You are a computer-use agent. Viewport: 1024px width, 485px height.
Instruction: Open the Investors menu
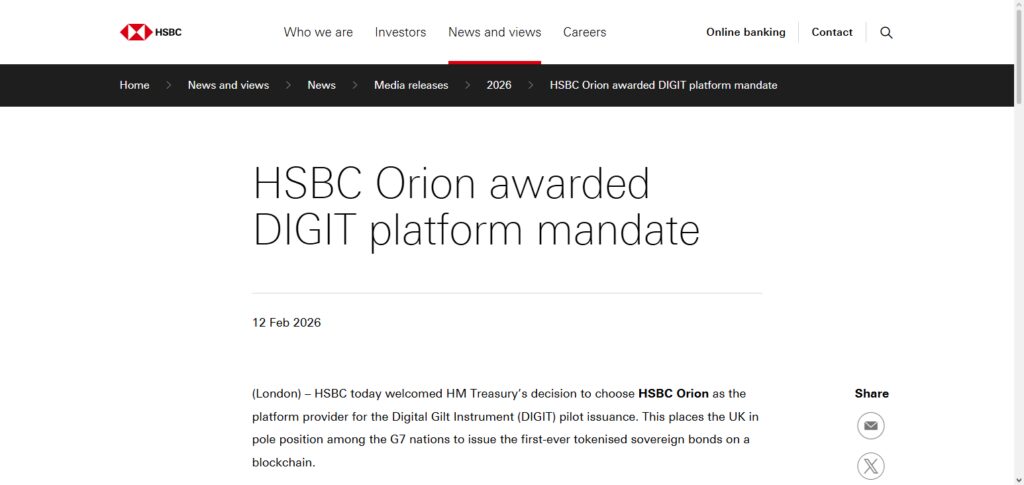[x=400, y=32]
